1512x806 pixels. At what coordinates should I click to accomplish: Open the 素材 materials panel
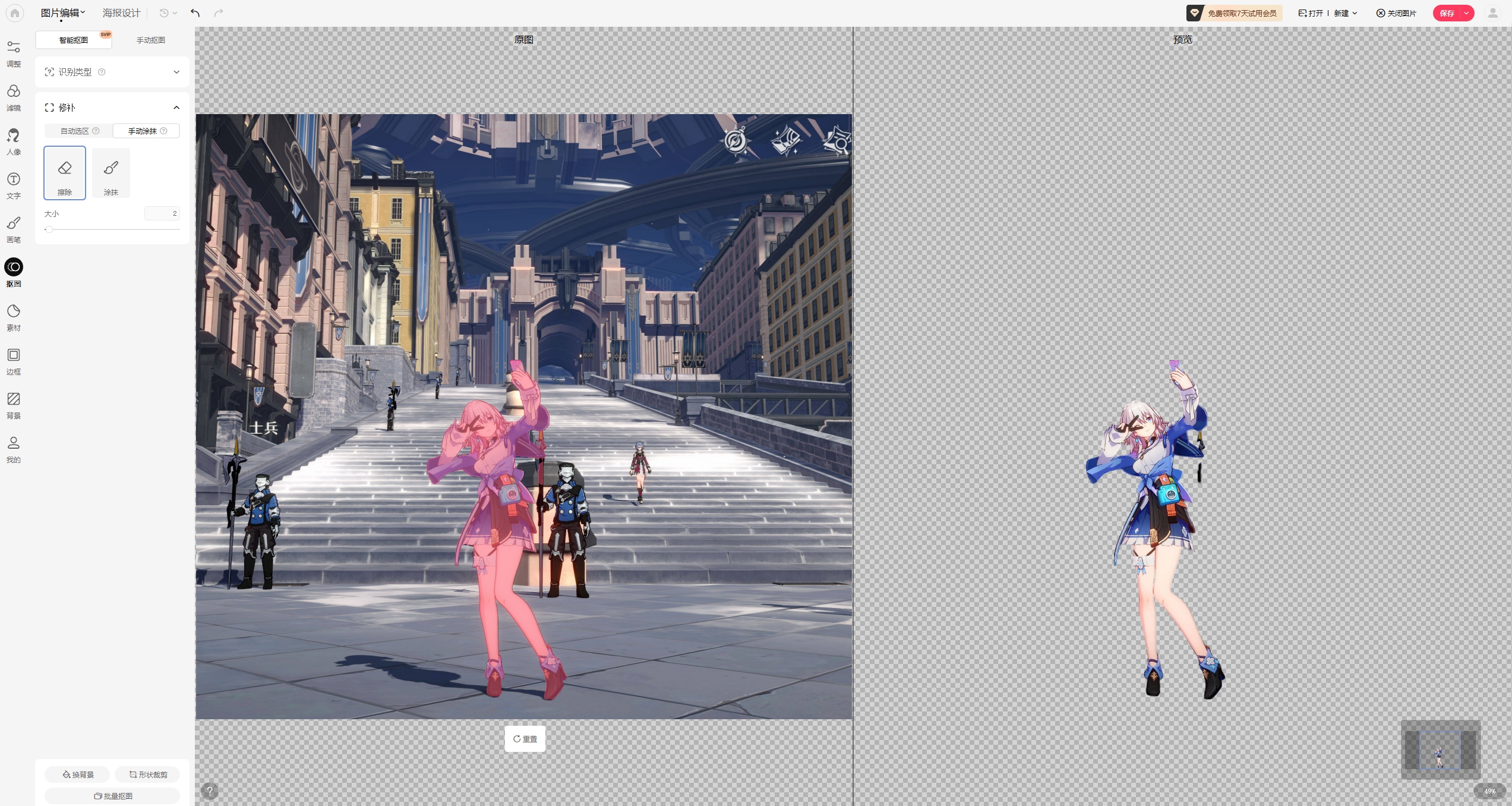point(14,317)
